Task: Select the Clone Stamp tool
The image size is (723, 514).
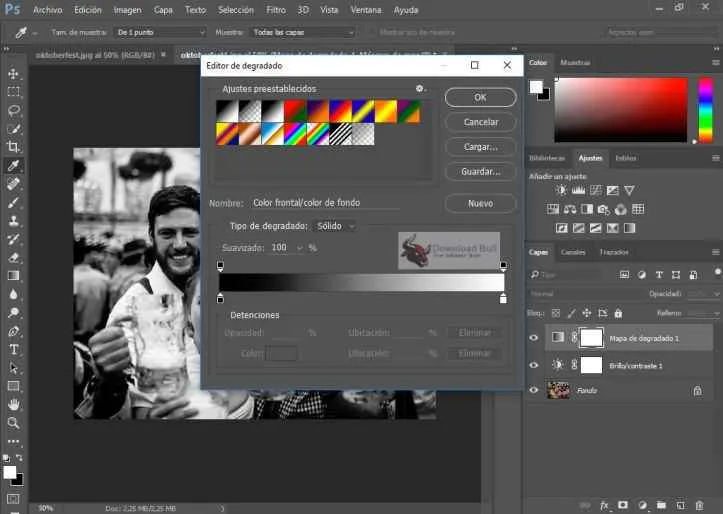Action: pyautogui.click(x=13, y=220)
